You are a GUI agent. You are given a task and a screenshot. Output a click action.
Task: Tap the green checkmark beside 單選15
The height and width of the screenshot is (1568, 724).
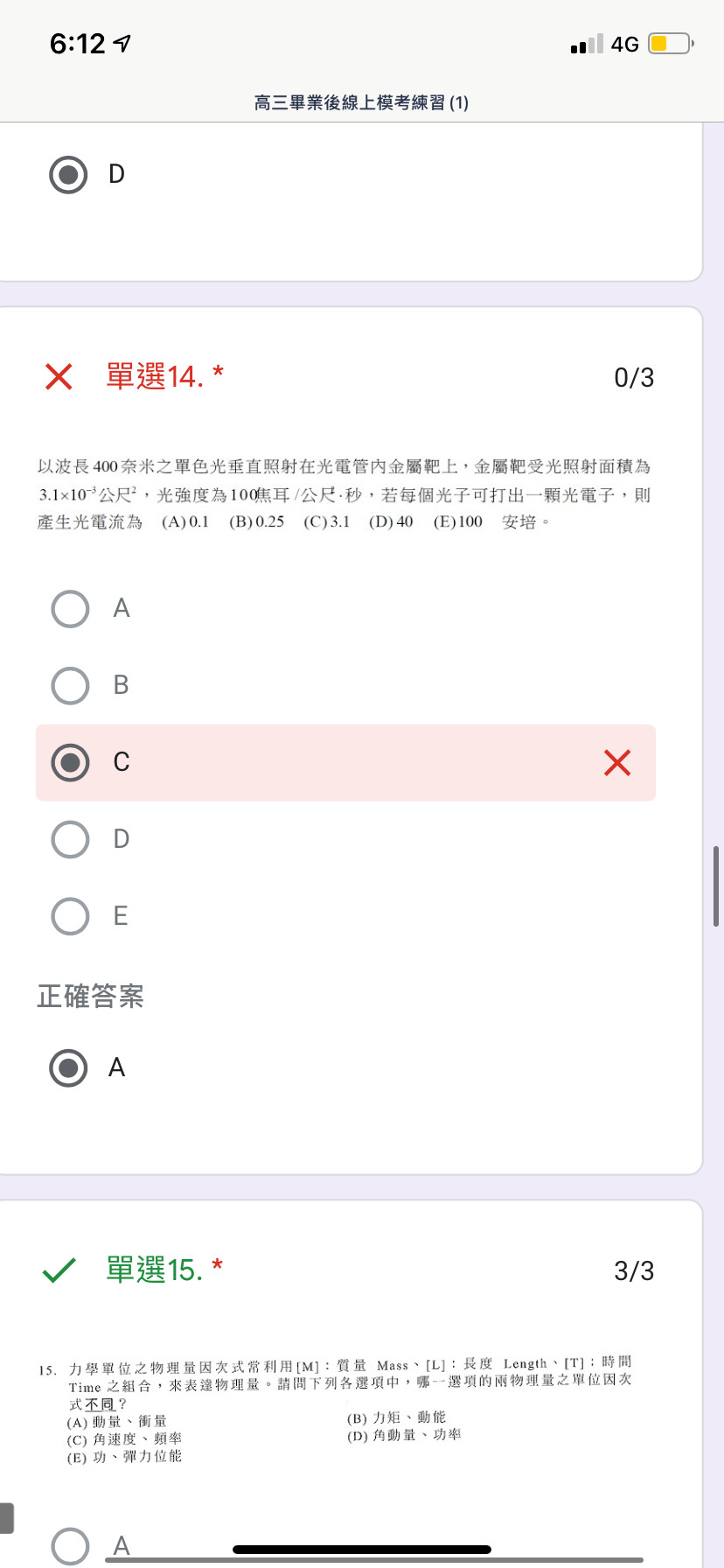point(59,1270)
